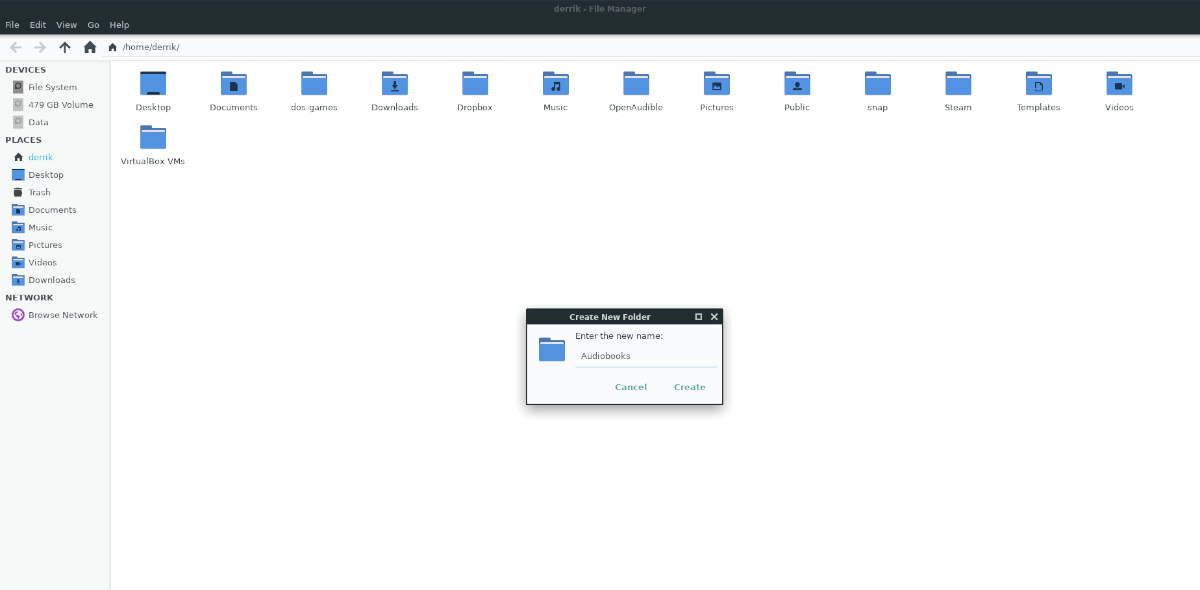This screenshot has height=590, width=1200.
Task: Go to parent folder with up arrow
Action: 65,47
